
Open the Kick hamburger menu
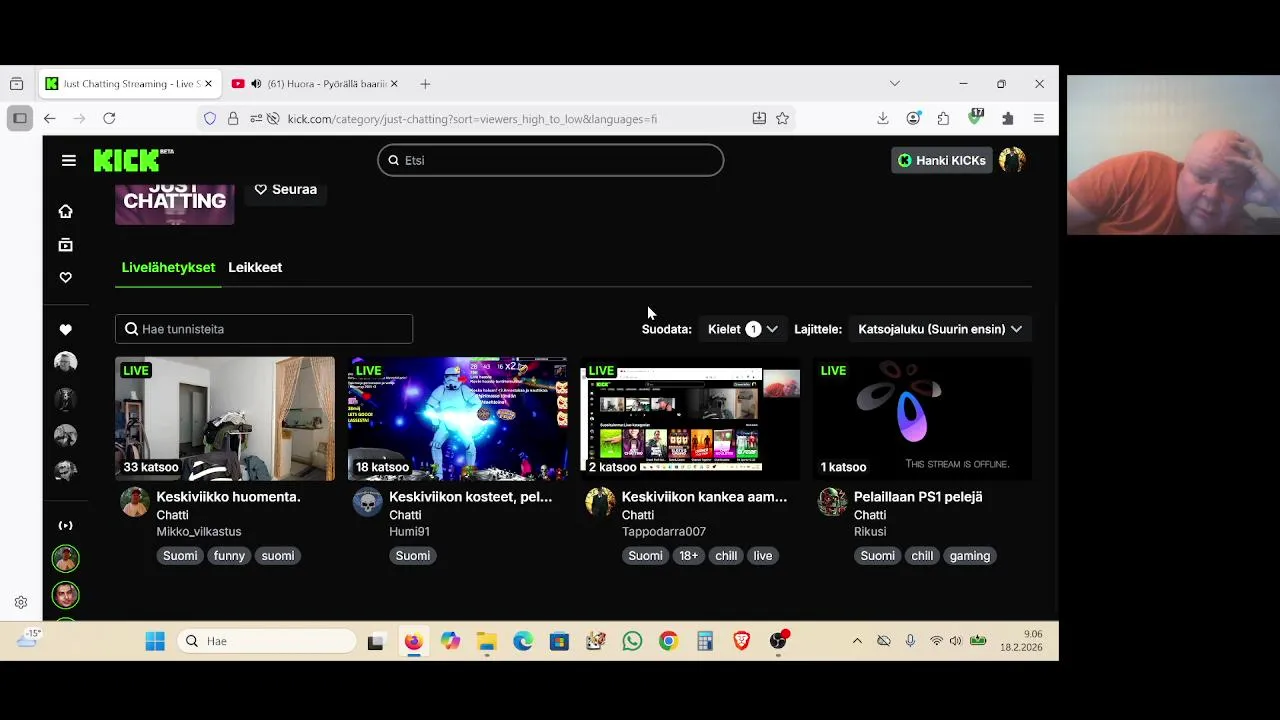(x=69, y=160)
